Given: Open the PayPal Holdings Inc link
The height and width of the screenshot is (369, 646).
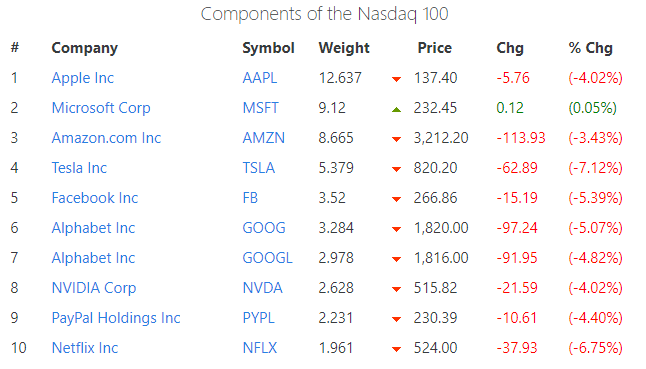Looking at the screenshot, I should 116,318.
